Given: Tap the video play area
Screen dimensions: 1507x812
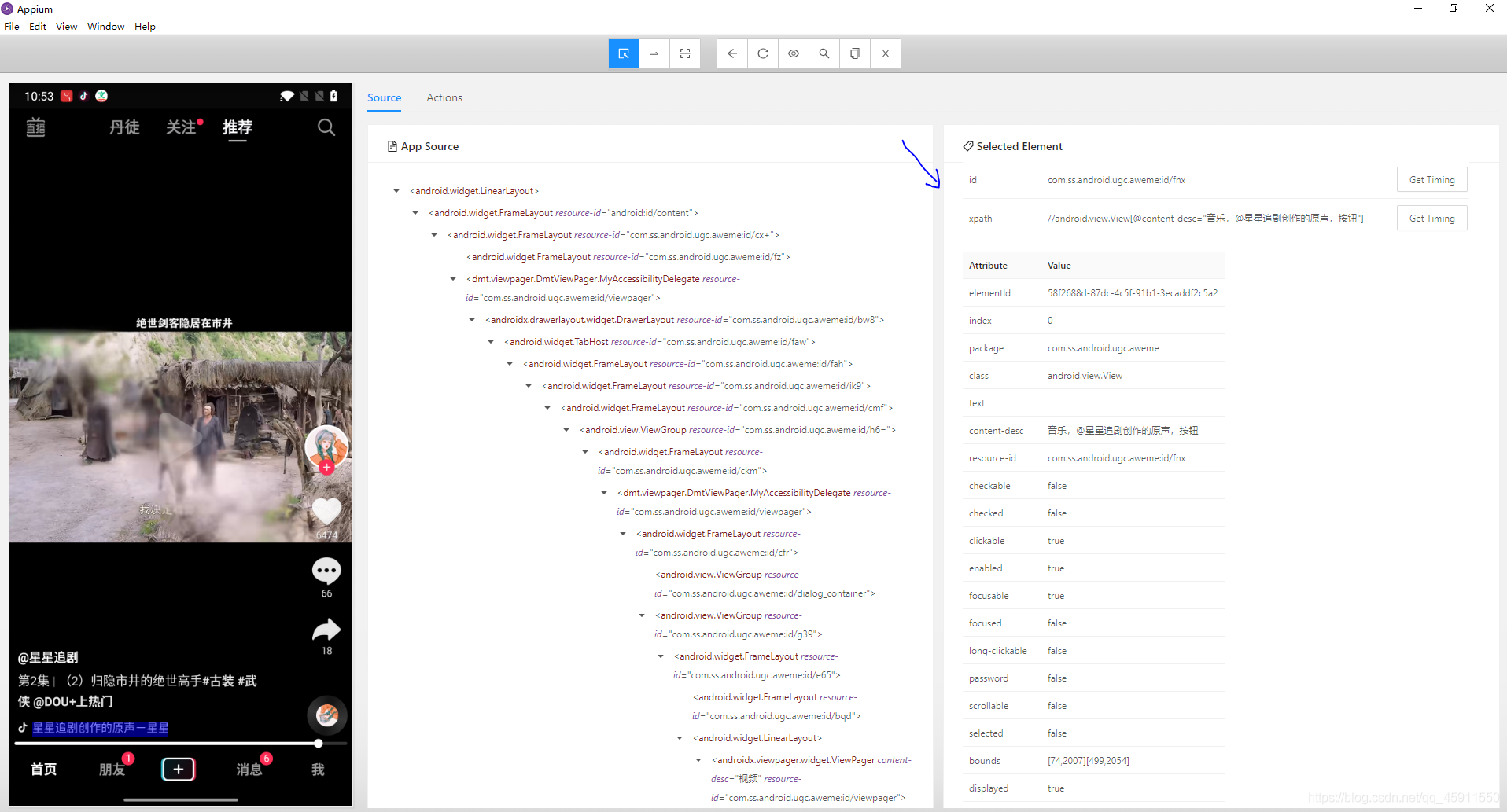Looking at the screenshot, I should [x=180, y=437].
